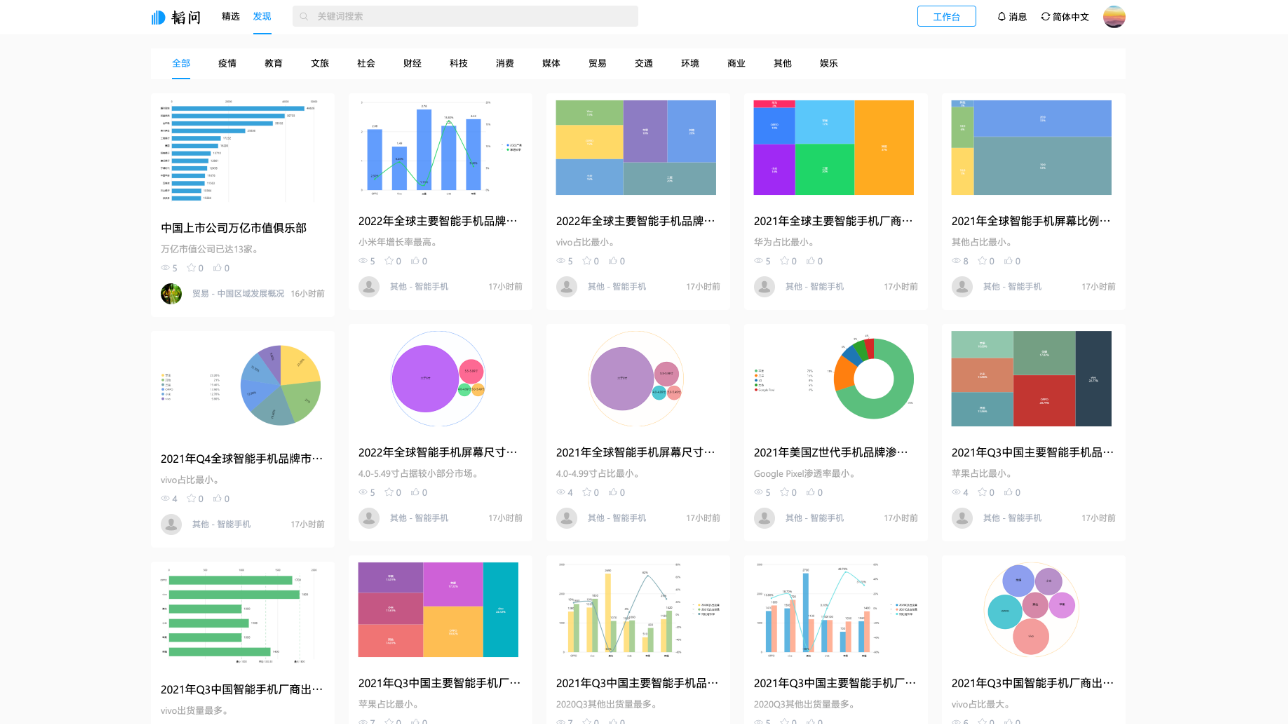The width and height of the screenshot is (1288, 724).
Task: Toggle star on 2021年Q4全球智能手机品牌市 card
Action: point(191,498)
